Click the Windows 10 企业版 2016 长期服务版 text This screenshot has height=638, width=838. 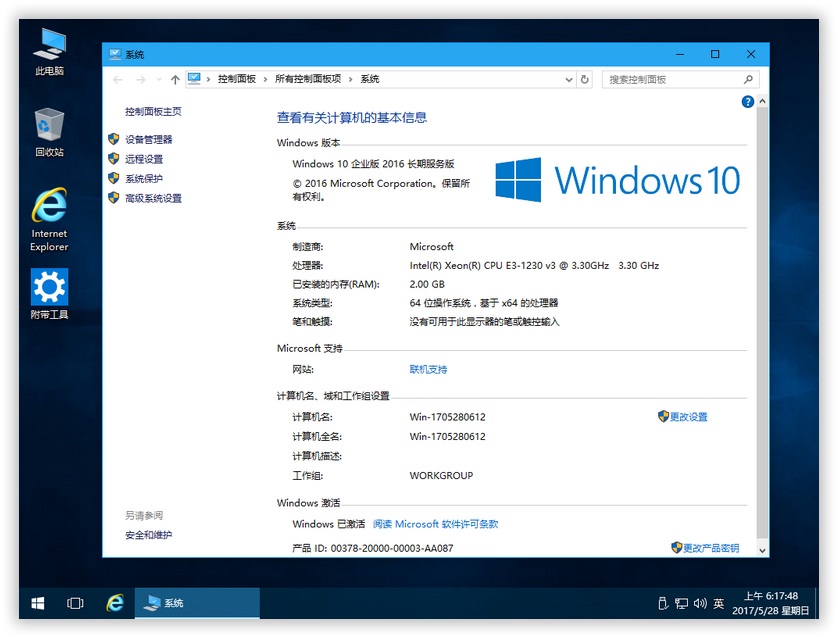pyautogui.click(x=373, y=164)
